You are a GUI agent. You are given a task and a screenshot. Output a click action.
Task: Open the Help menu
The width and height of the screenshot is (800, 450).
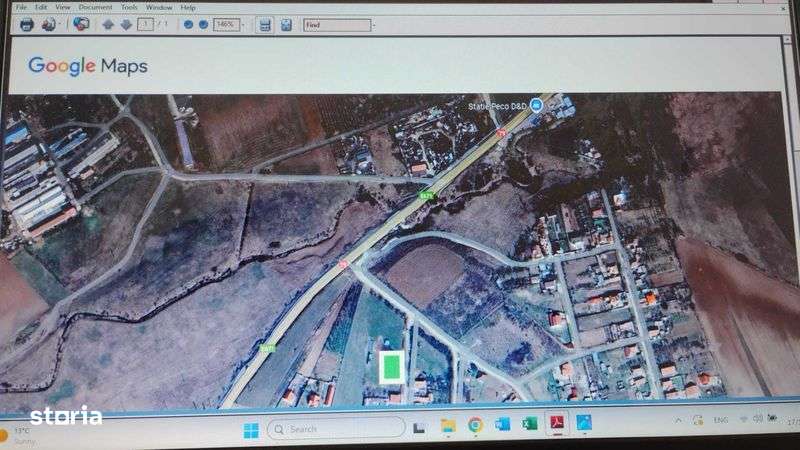pyautogui.click(x=188, y=8)
